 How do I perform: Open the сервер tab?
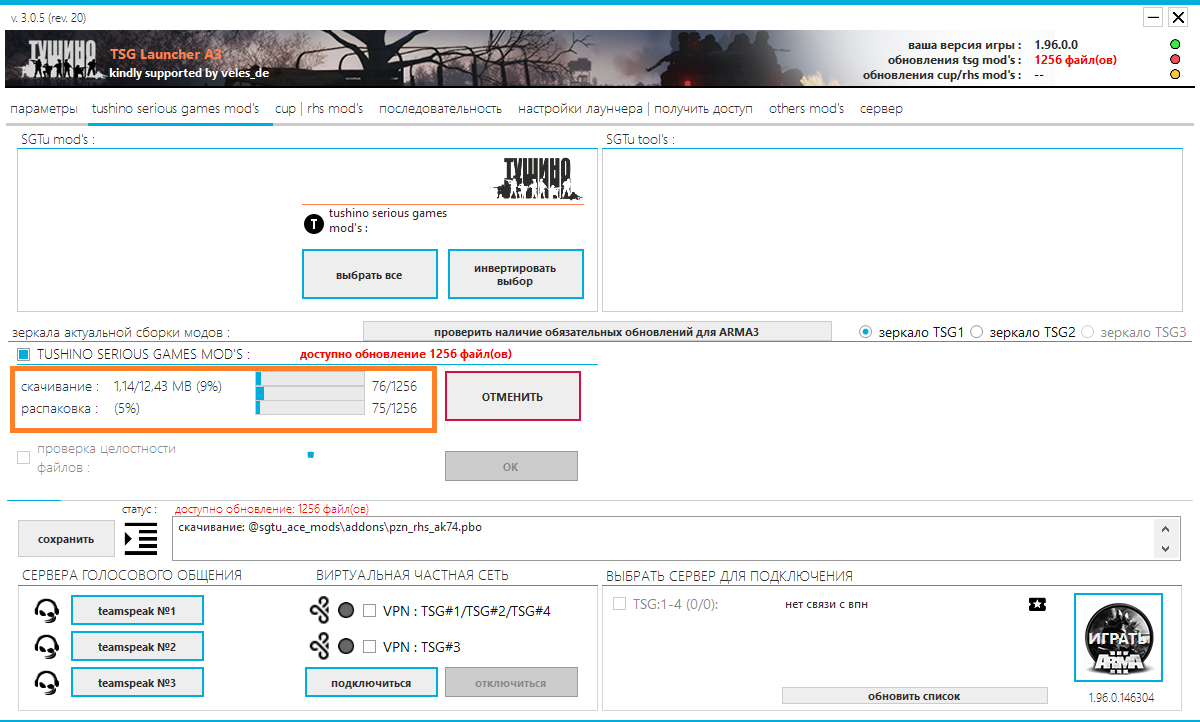pos(881,109)
